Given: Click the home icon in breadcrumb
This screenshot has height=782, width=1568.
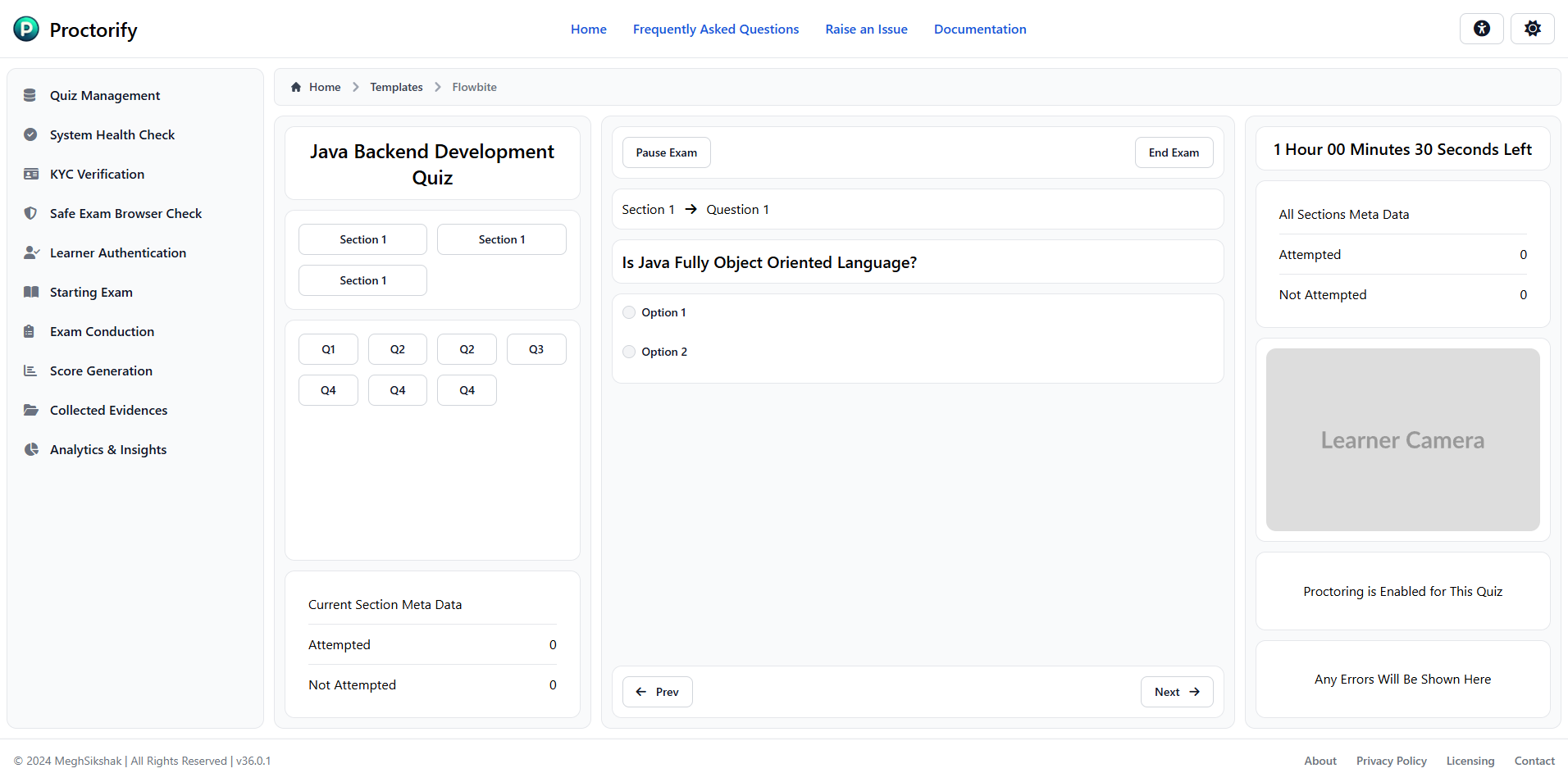Looking at the screenshot, I should pos(296,87).
